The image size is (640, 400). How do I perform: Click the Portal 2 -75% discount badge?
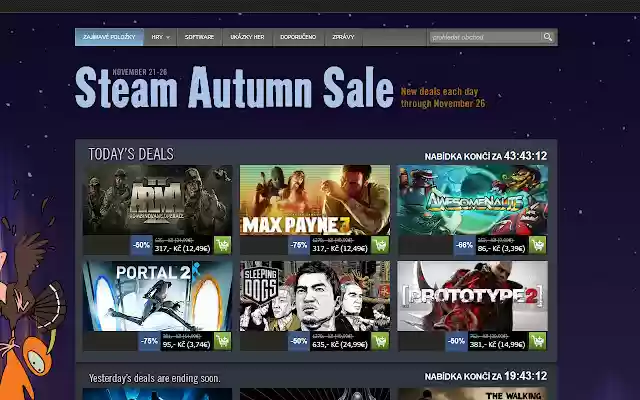(x=149, y=341)
